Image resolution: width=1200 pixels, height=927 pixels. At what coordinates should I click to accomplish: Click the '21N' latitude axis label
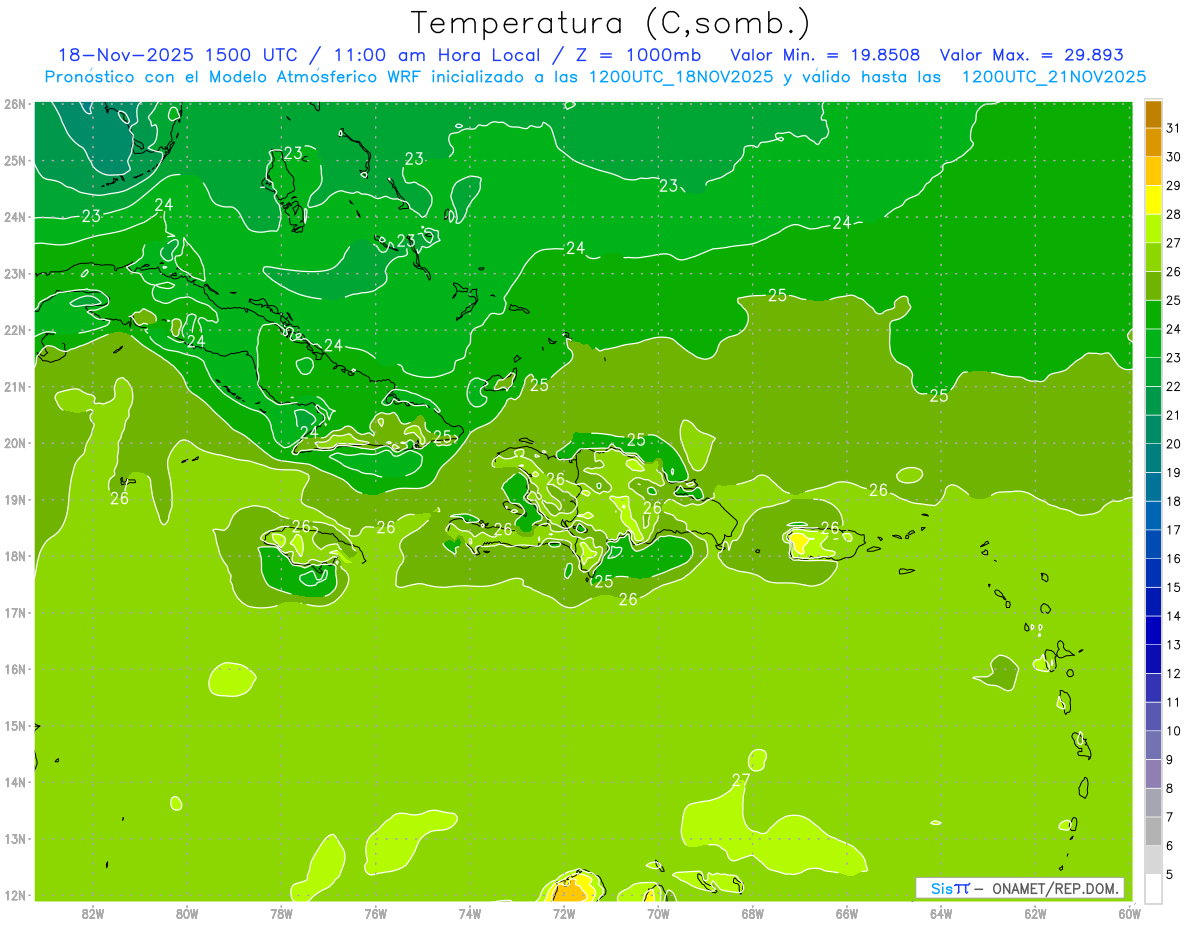[14, 386]
